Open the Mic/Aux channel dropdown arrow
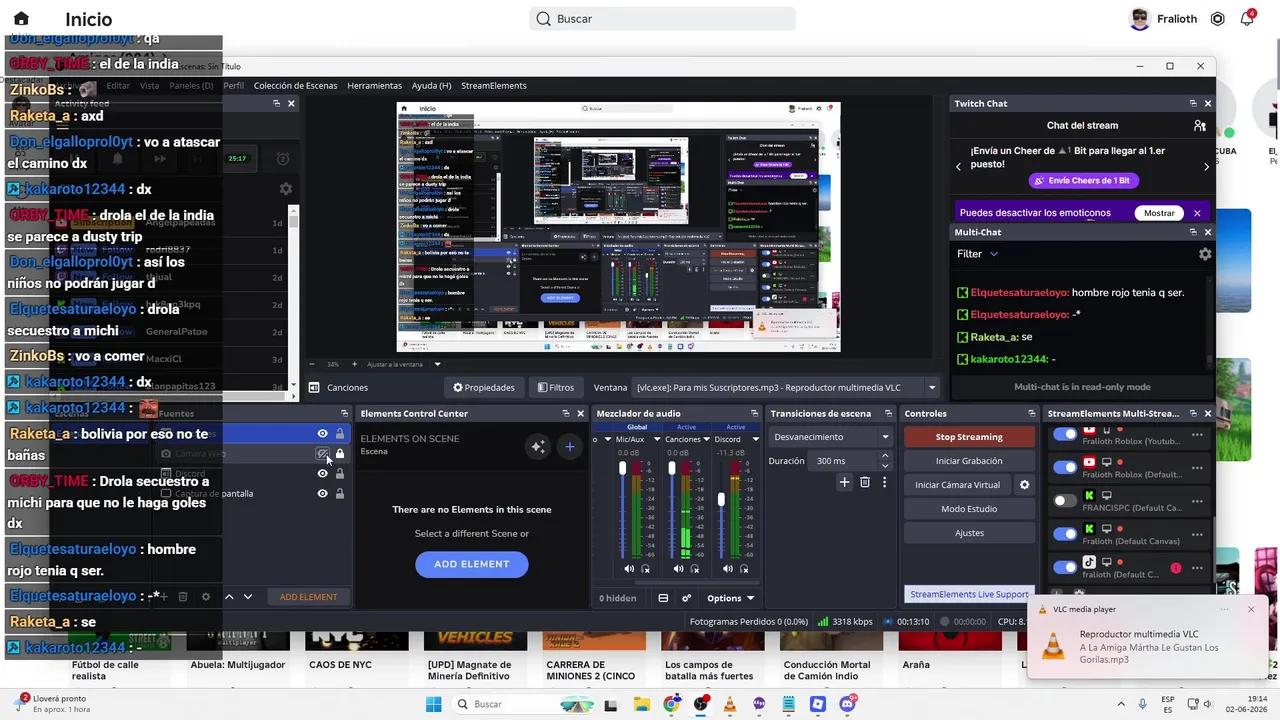 657,439
